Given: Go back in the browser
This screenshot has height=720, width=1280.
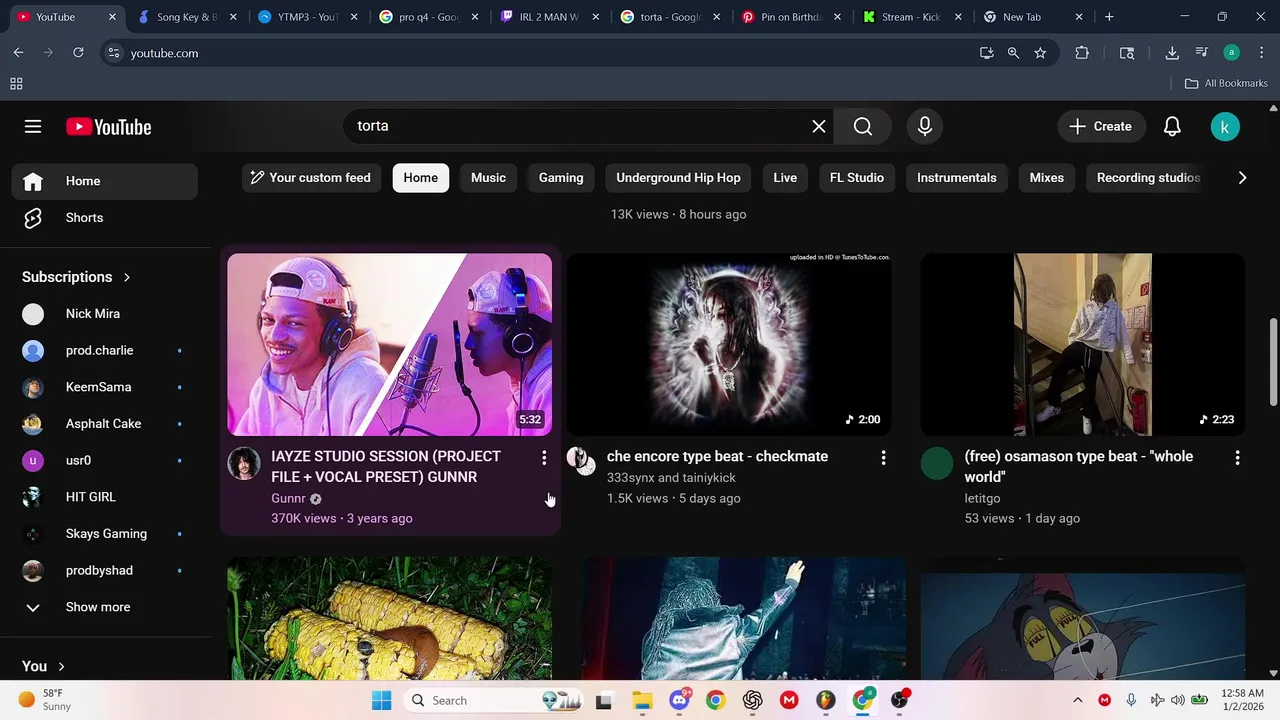Looking at the screenshot, I should pos(19,53).
